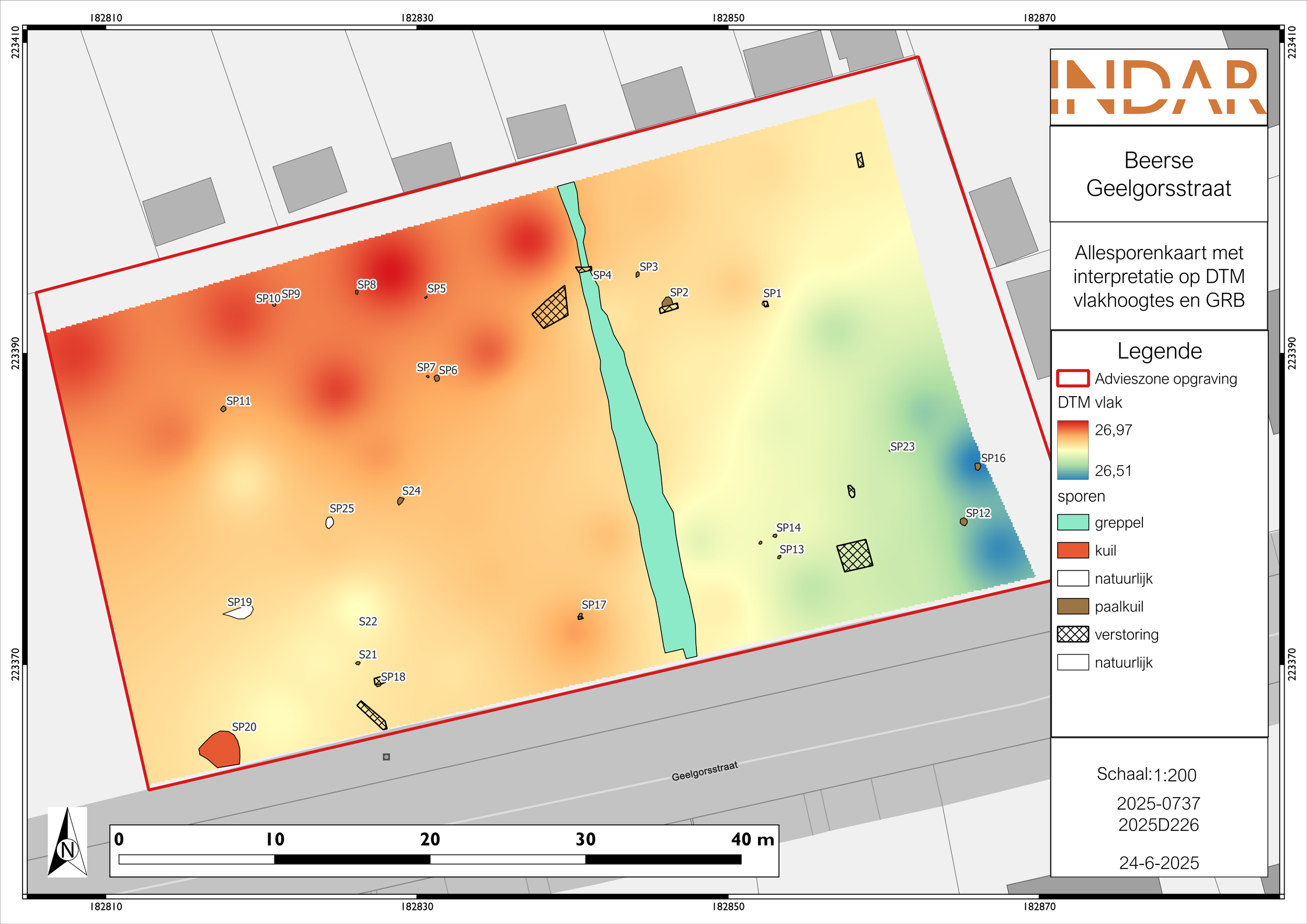1307x924 pixels.
Task: Click the red kuil feature SP20
Action: (x=221, y=749)
